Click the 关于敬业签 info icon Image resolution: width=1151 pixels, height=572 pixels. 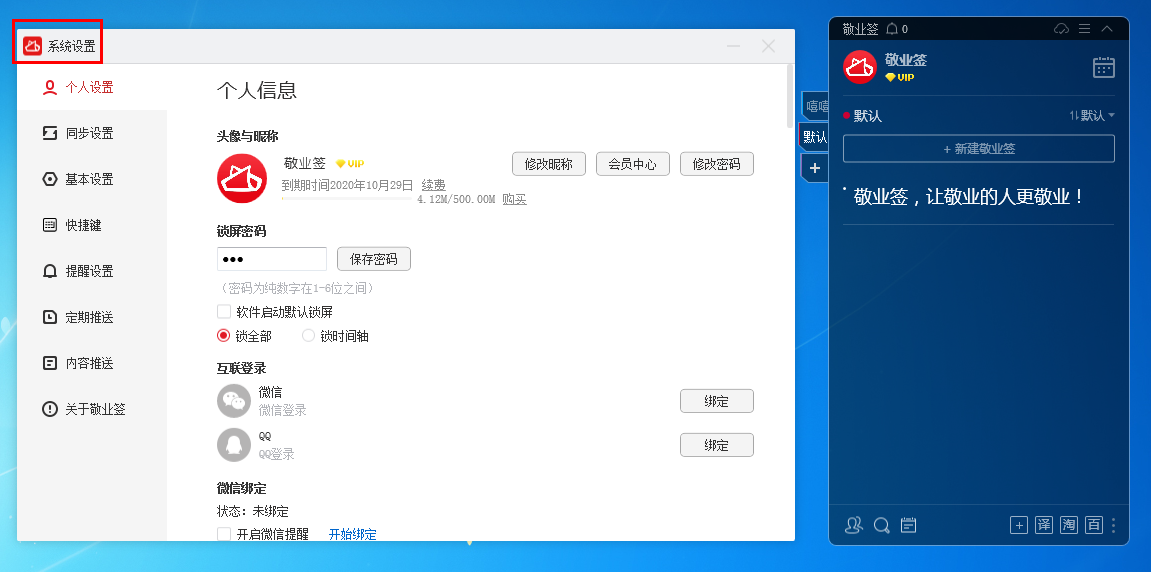tap(50, 410)
